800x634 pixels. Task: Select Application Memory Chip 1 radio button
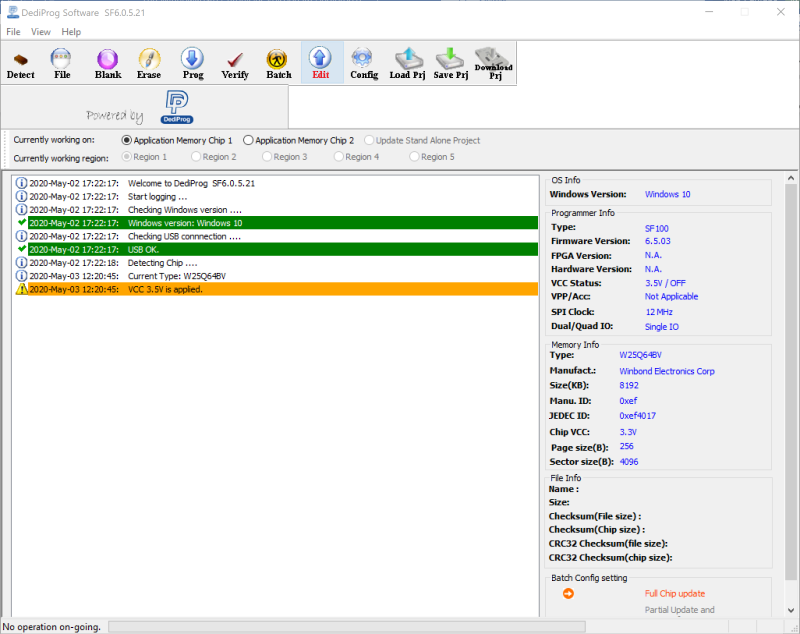coord(127,140)
